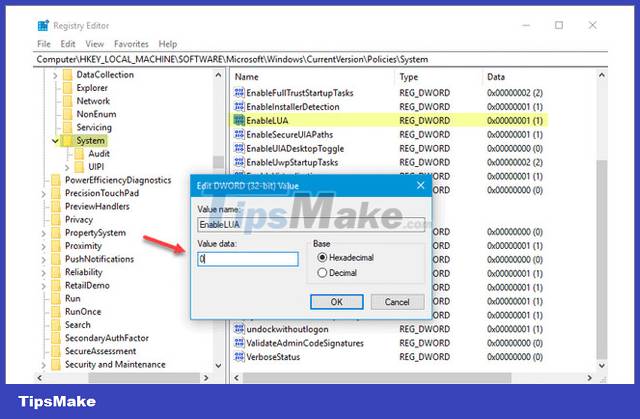The height and width of the screenshot is (419, 640).
Task: Click the NonEnum folder icon
Action: point(68,114)
